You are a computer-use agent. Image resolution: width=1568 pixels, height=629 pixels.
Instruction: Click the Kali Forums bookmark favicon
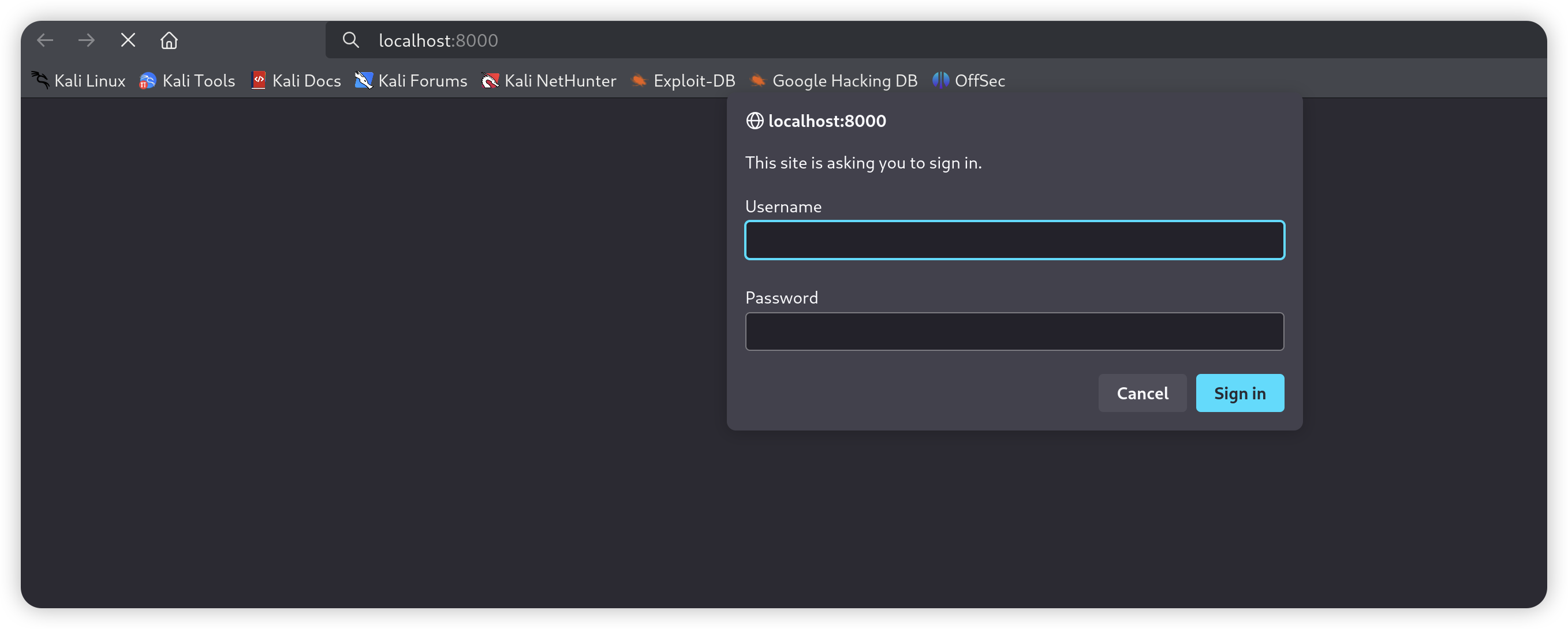pyautogui.click(x=363, y=80)
